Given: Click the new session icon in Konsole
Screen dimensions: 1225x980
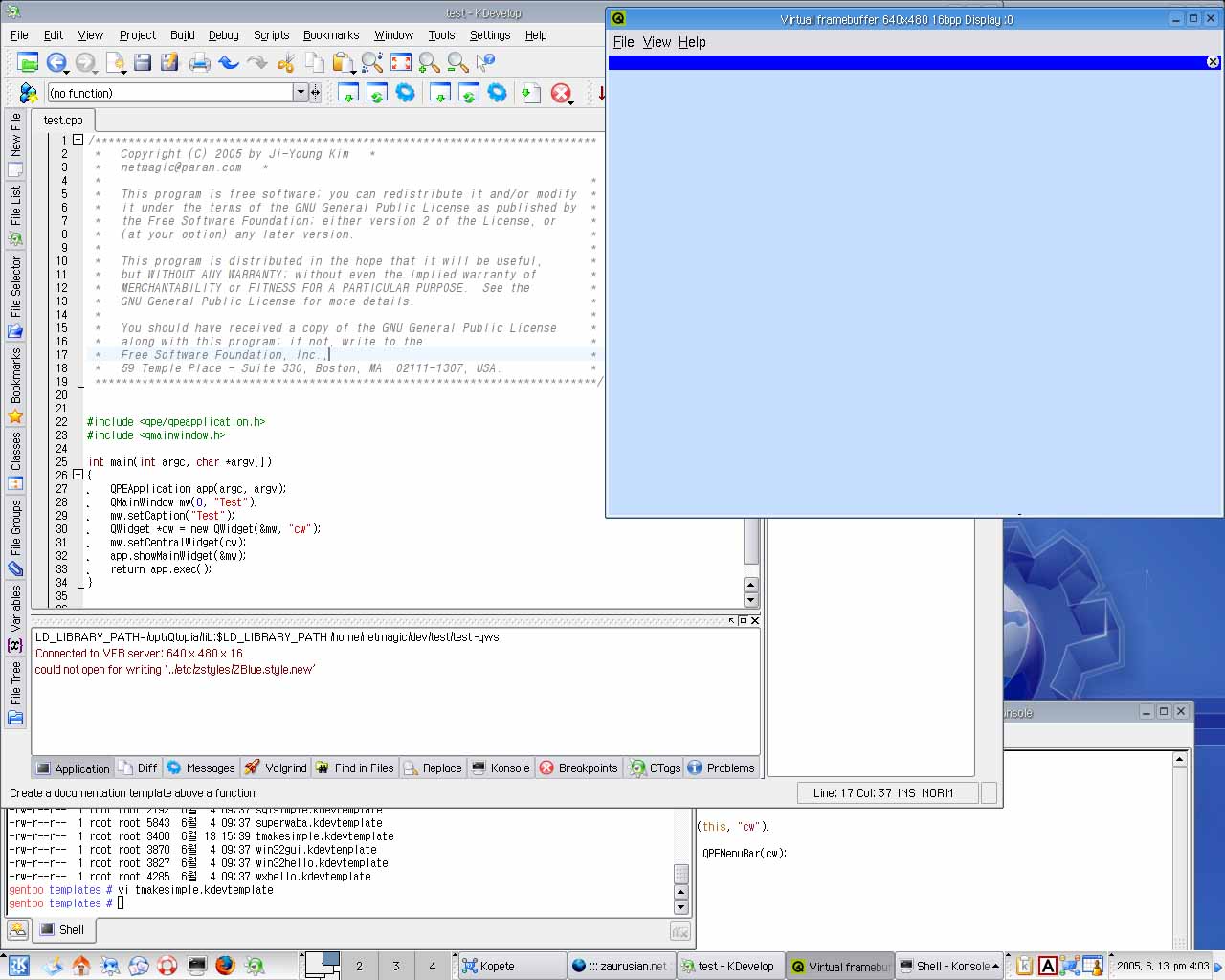Looking at the screenshot, I should (x=17, y=930).
